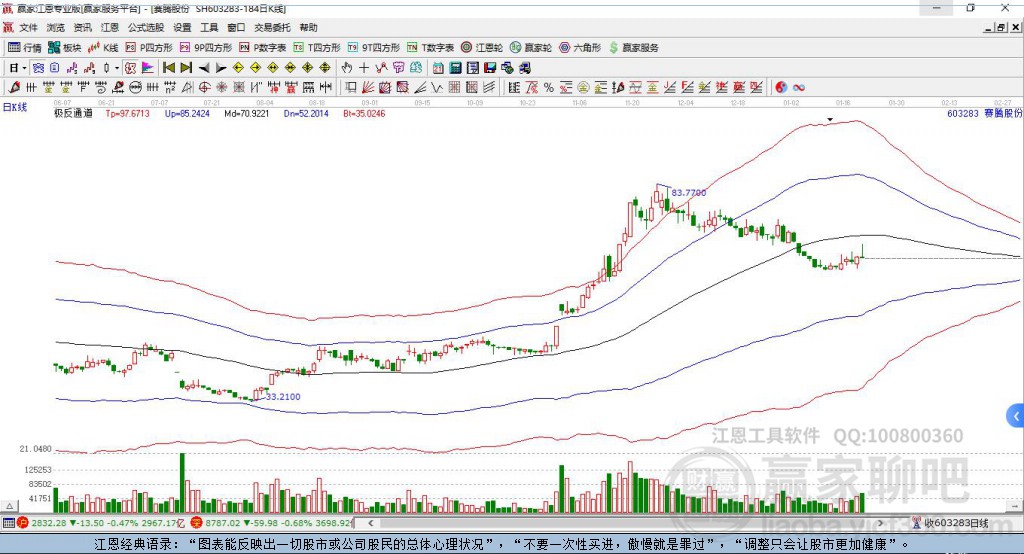This screenshot has width=1024, height=554.
Task: Select the red pencil drawing tool
Action: [x=14, y=87]
